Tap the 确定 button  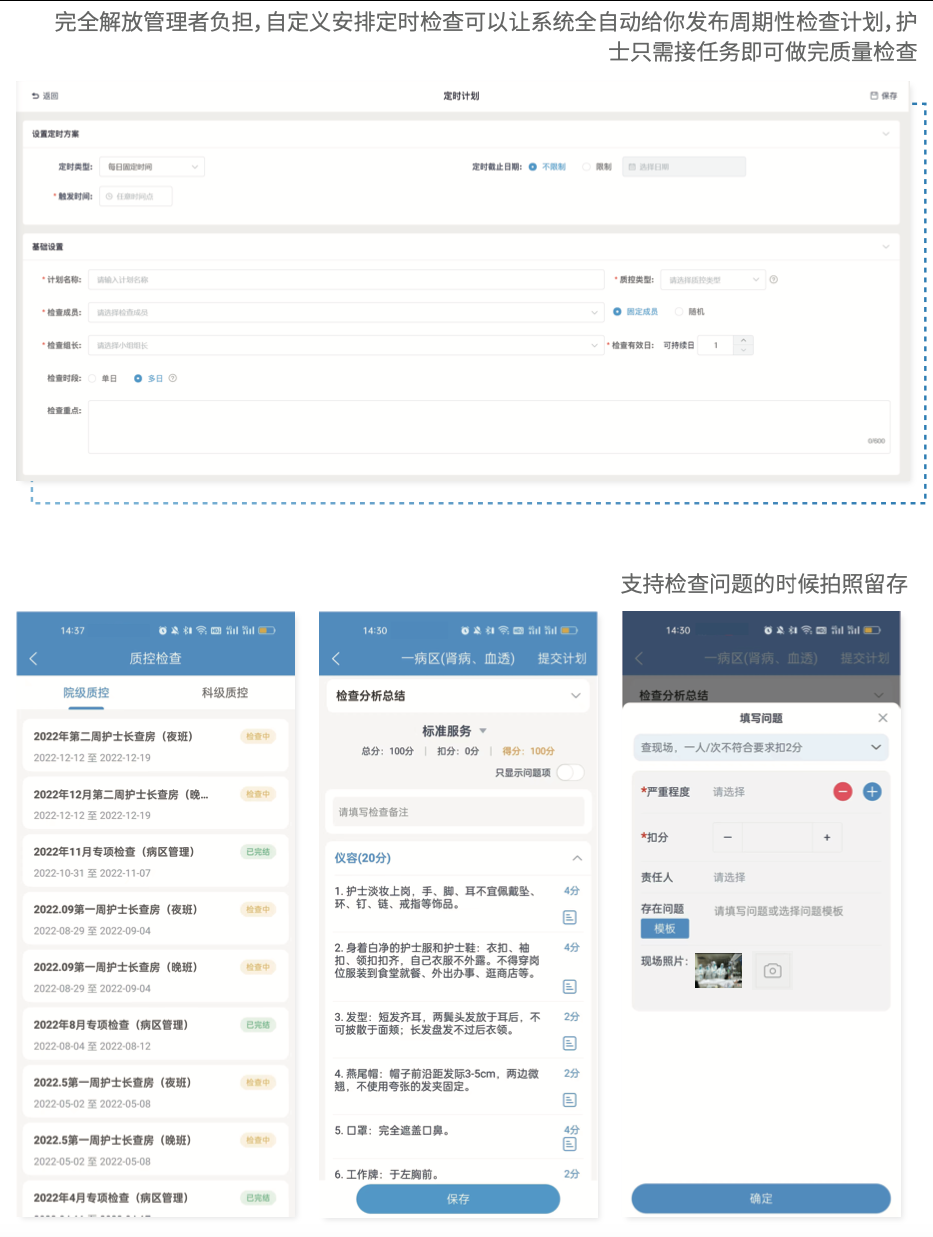pos(761,1199)
